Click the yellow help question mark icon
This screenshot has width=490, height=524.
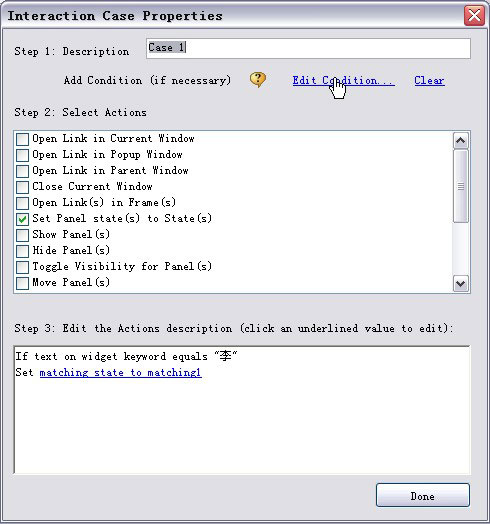(x=258, y=80)
